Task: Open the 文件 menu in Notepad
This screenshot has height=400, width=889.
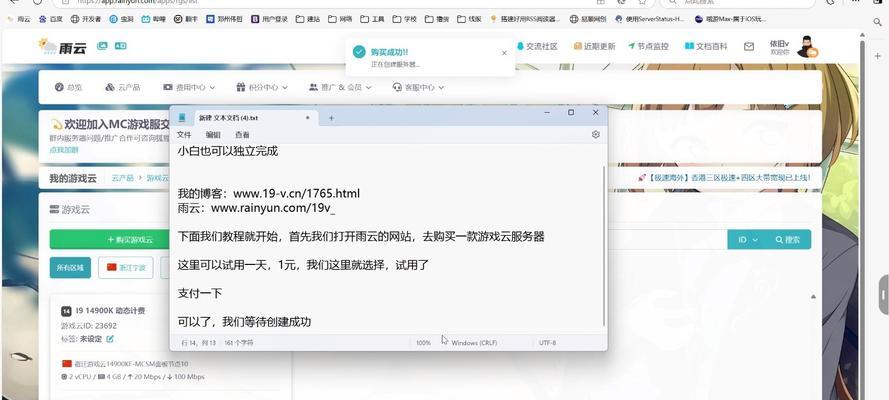Action: coord(184,135)
